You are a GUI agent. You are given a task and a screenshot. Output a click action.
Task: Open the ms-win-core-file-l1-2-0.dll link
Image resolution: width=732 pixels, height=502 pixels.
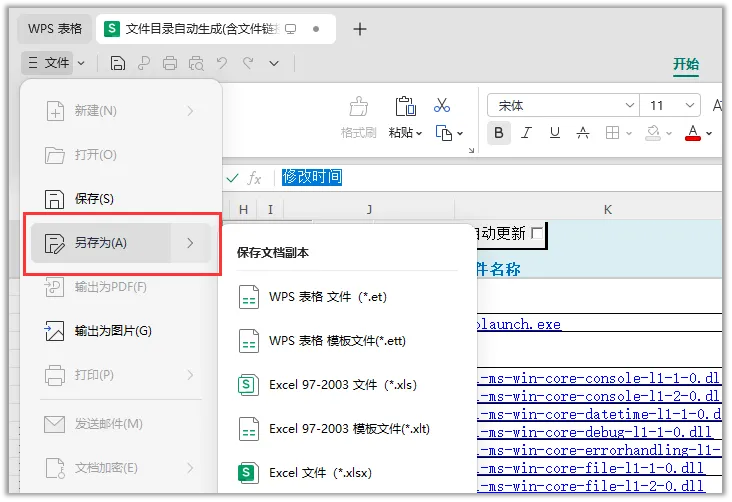click(x=591, y=486)
